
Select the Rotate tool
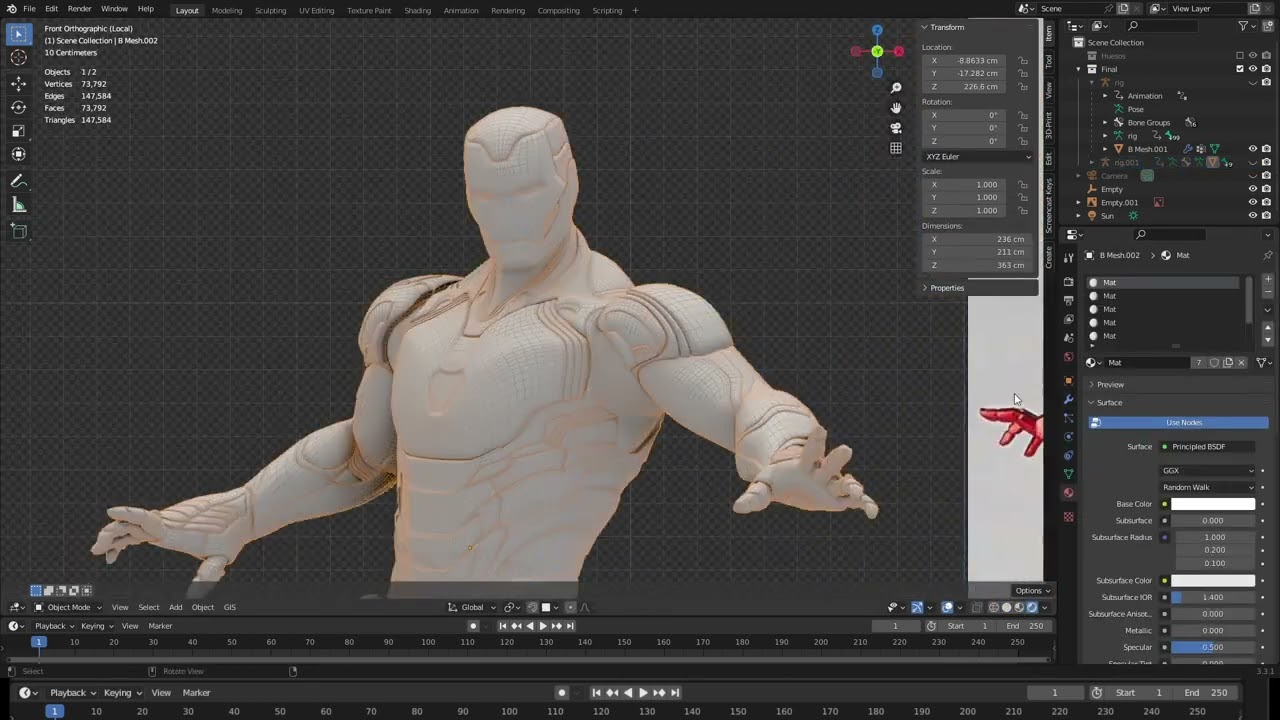tap(18, 107)
